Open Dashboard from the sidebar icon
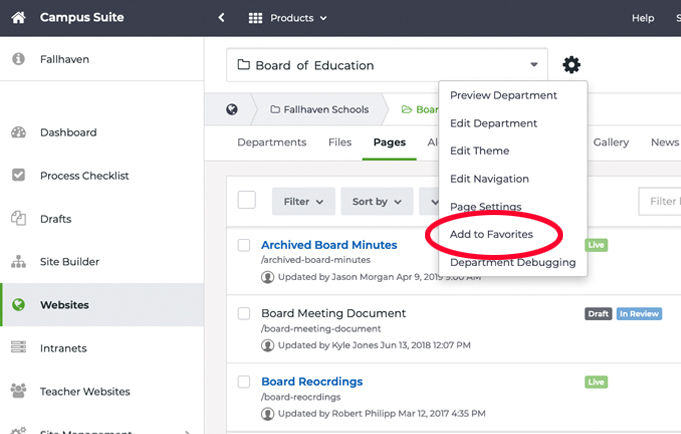Screen dimensions: 681x434 point(18,132)
